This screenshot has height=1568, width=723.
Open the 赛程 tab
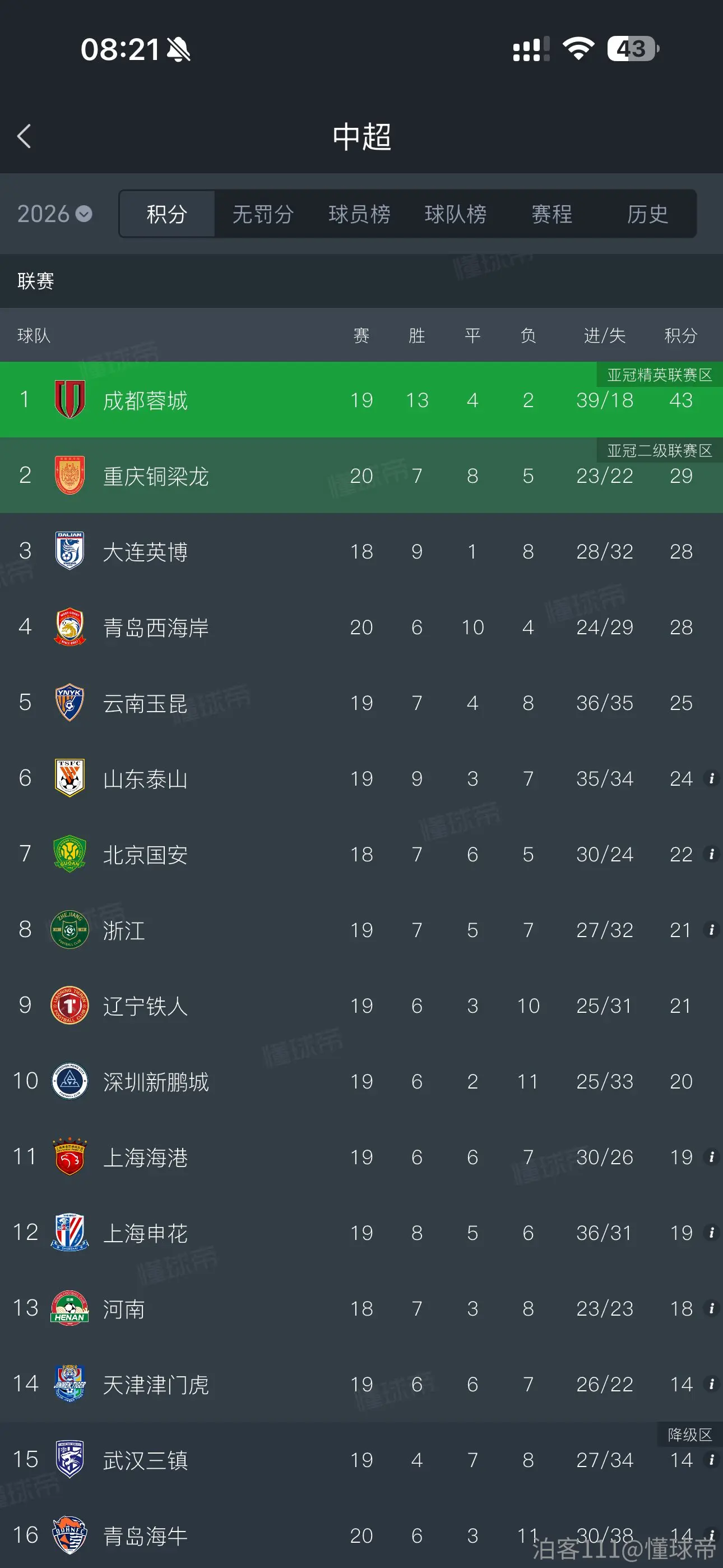tap(551, 214)
